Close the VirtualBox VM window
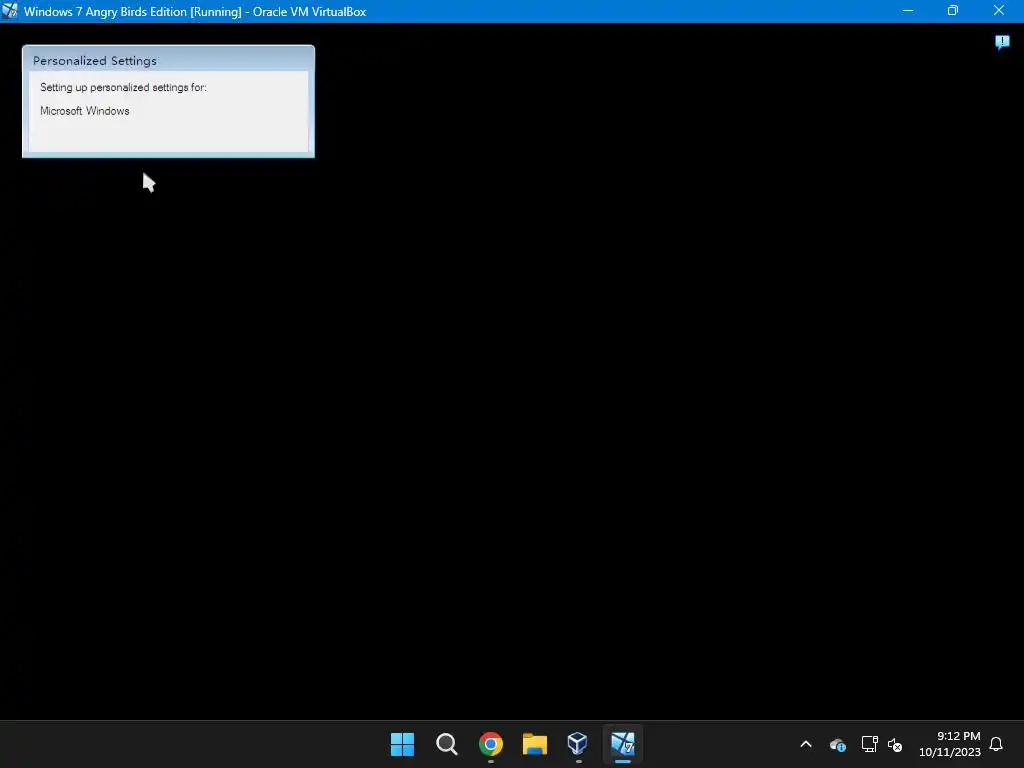The width and height of the screenshot is (1024, 768). point(999,11)
